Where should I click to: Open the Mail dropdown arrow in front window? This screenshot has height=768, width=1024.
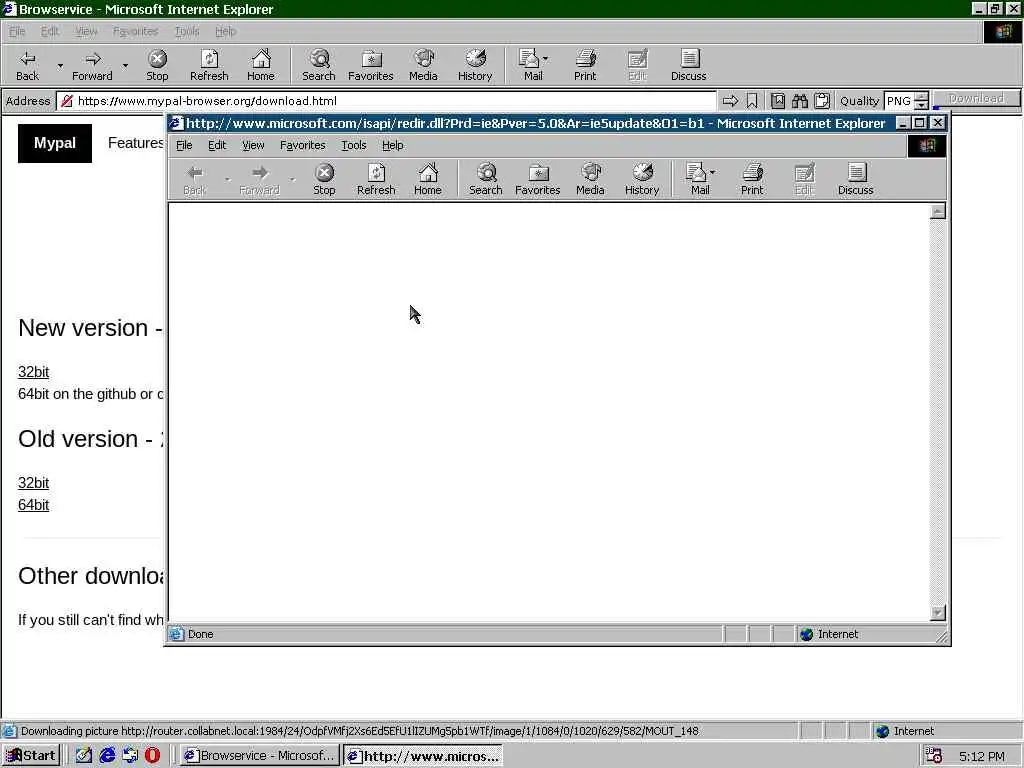coord(712,172)
